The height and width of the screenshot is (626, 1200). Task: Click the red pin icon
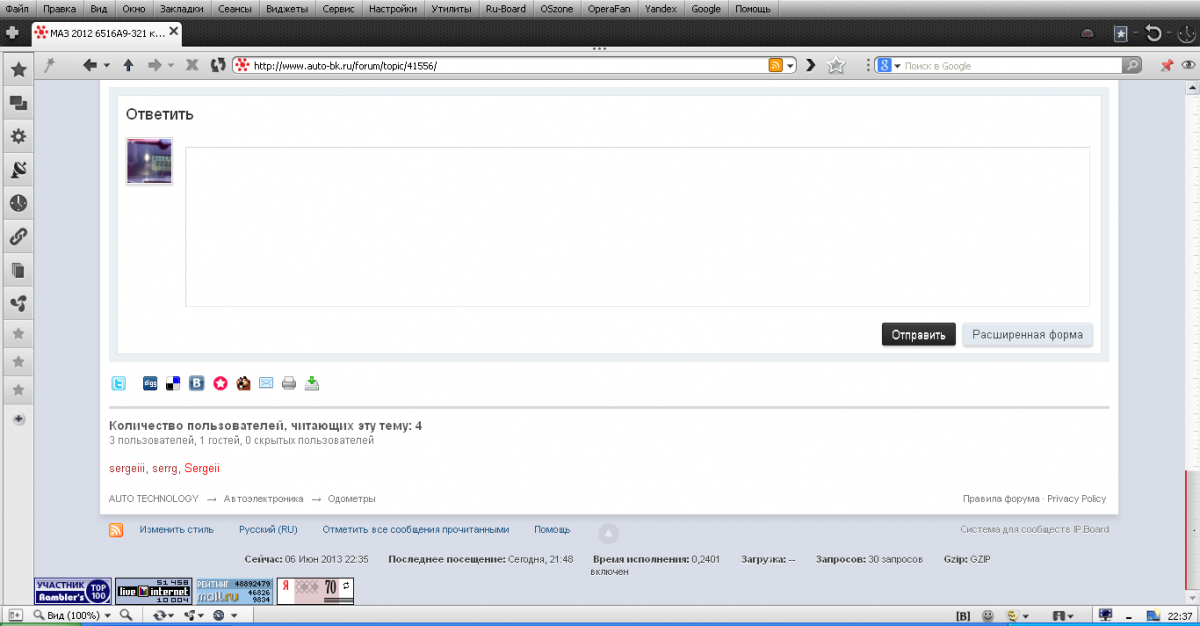pyautogui.click(x=1166, y=65)
